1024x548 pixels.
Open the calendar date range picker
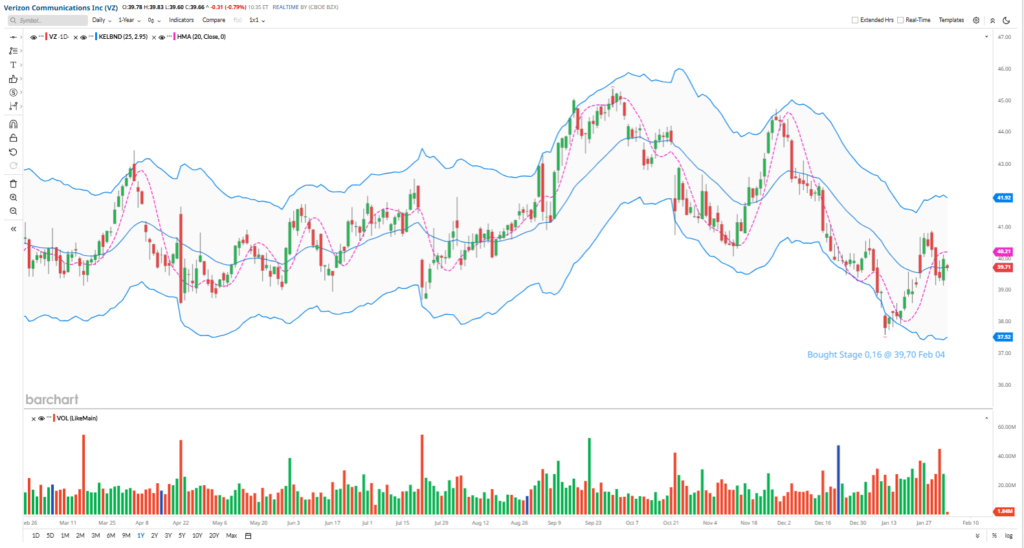coord(248,536)
